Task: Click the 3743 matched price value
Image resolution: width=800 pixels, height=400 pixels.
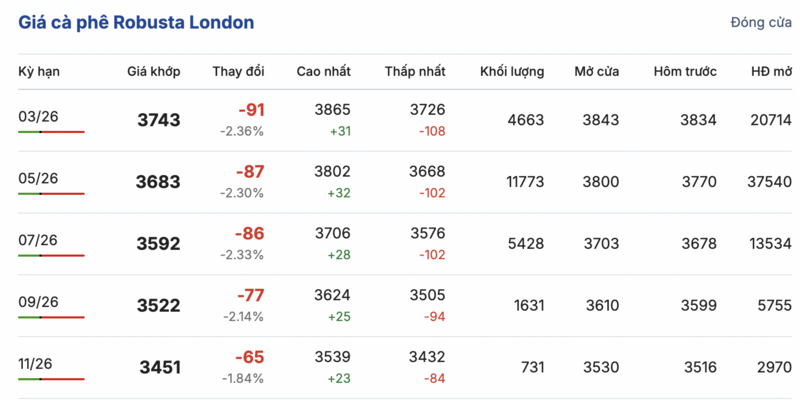Action: [x=158, y=121]
